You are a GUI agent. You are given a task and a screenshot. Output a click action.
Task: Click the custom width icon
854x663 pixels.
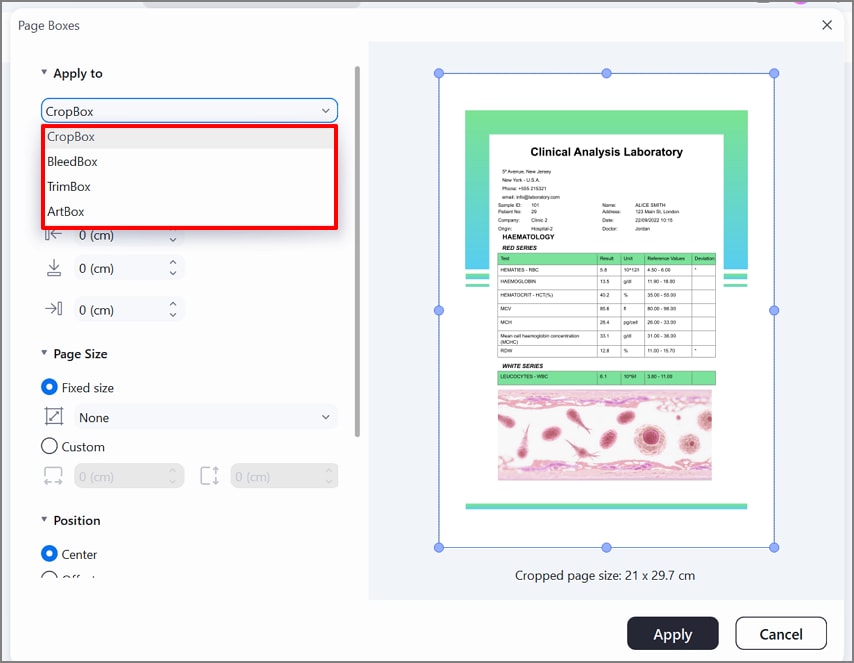point(52,475)
